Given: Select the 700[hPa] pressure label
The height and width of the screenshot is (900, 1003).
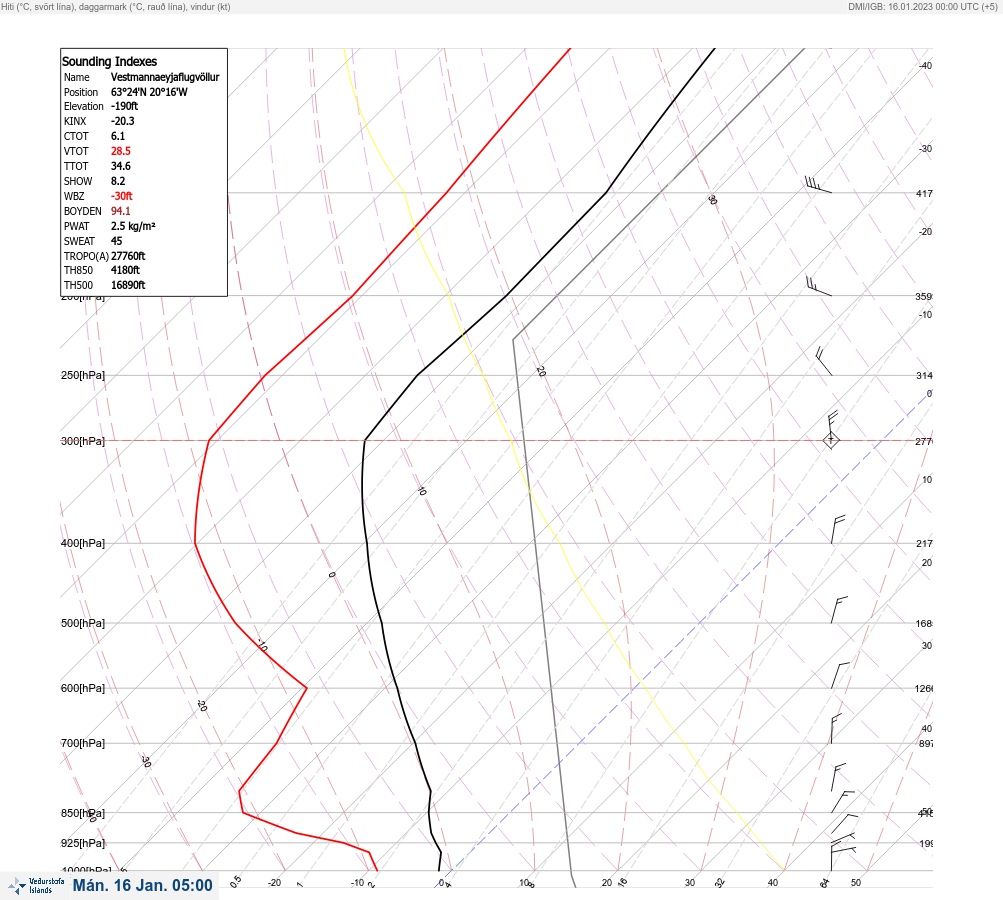Looking at the screenshot, I should click(x=83, y=743).
